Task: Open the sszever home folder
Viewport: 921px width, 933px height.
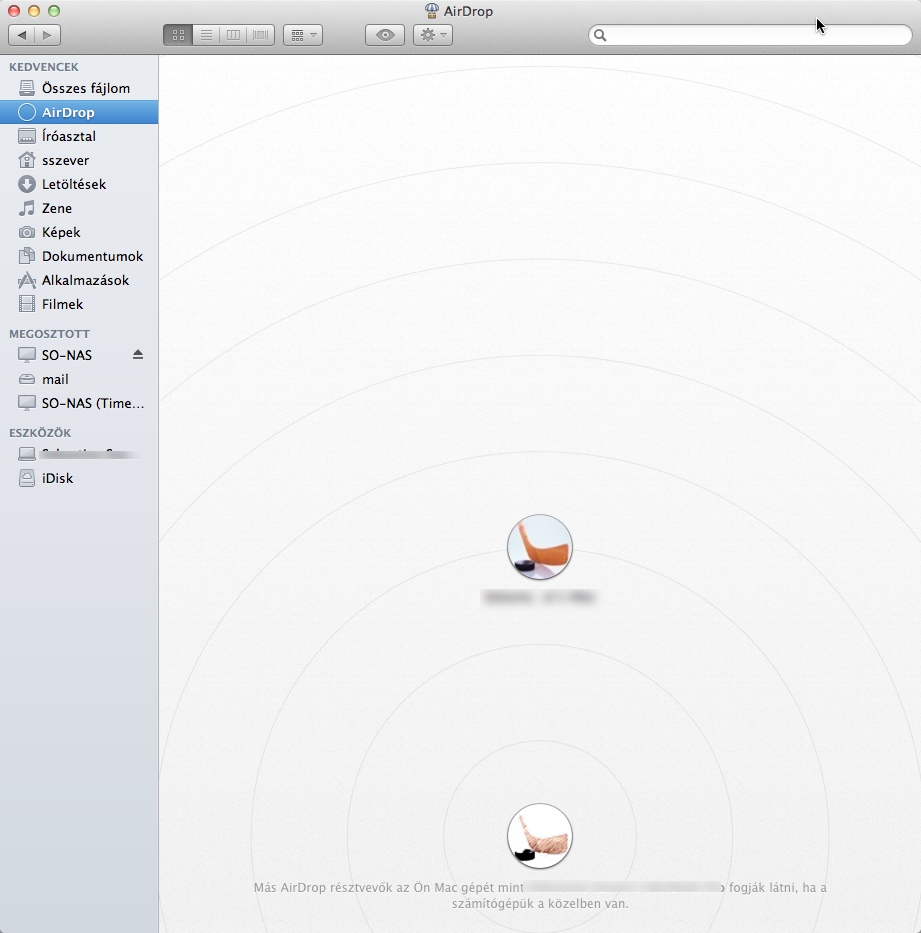Action: (79, 160)
